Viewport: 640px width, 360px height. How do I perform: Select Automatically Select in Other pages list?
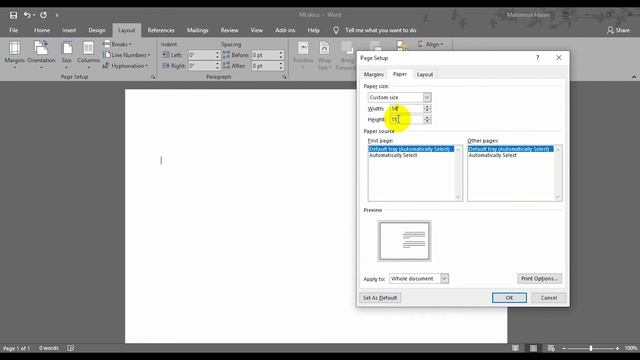[511, 155]
